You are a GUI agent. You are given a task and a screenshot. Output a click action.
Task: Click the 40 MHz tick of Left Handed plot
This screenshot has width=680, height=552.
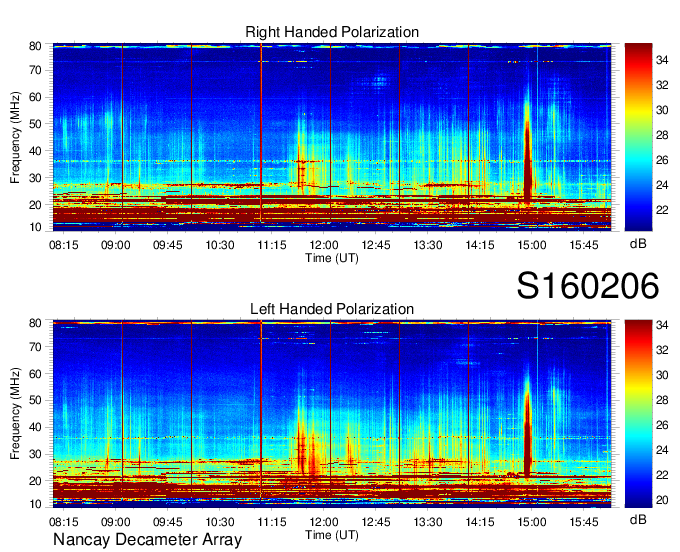click(x=35, y=427)
